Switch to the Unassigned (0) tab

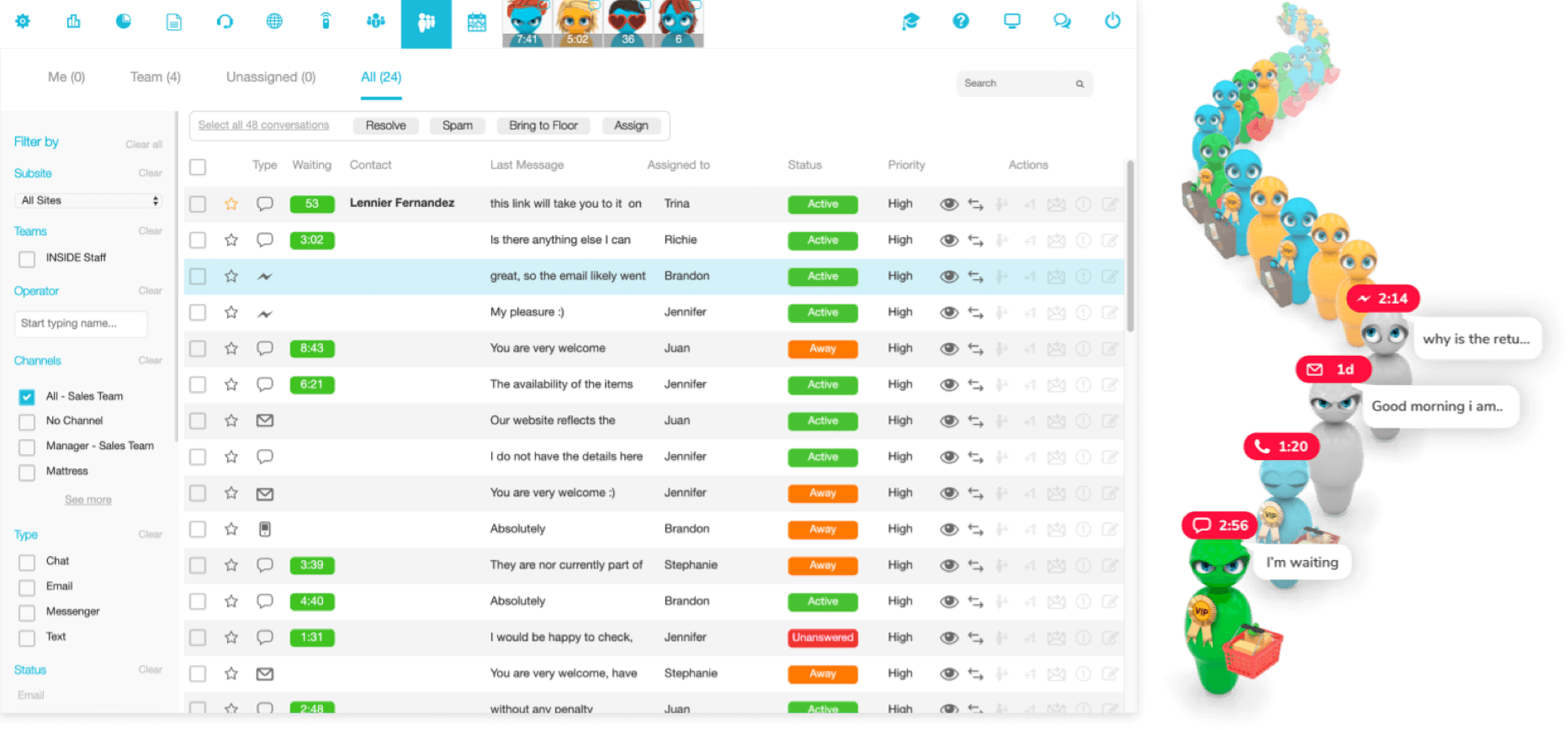pyautogui.click(x=271, y=77)
